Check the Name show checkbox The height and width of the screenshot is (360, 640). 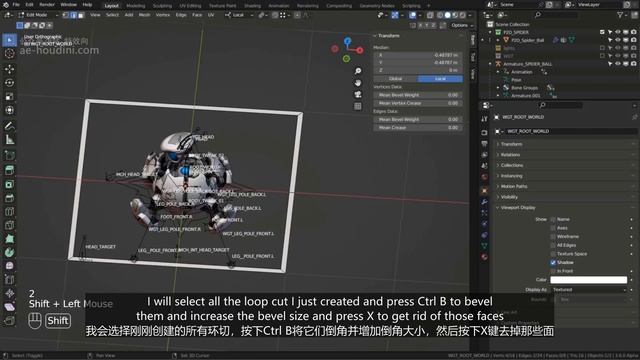click(x=553, y=220)
